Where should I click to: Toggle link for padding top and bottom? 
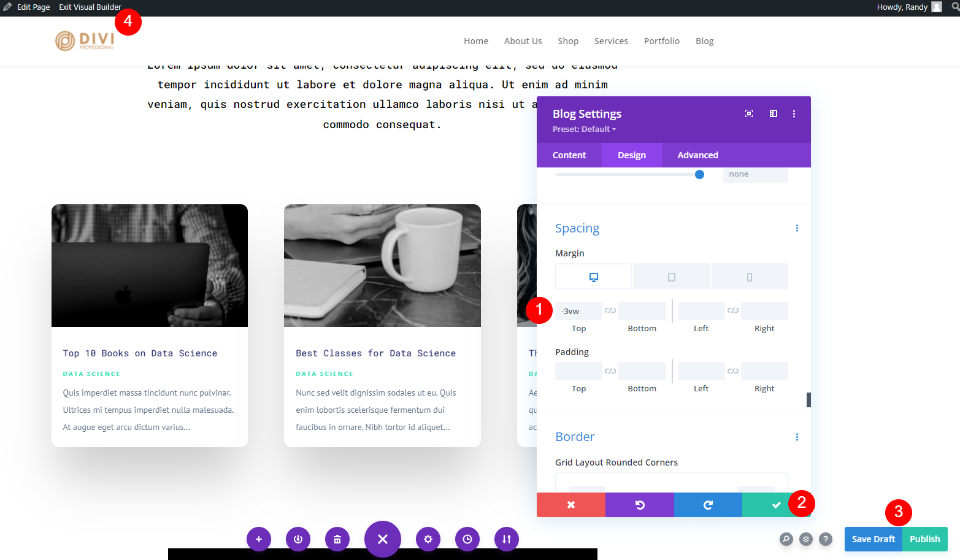610,371
